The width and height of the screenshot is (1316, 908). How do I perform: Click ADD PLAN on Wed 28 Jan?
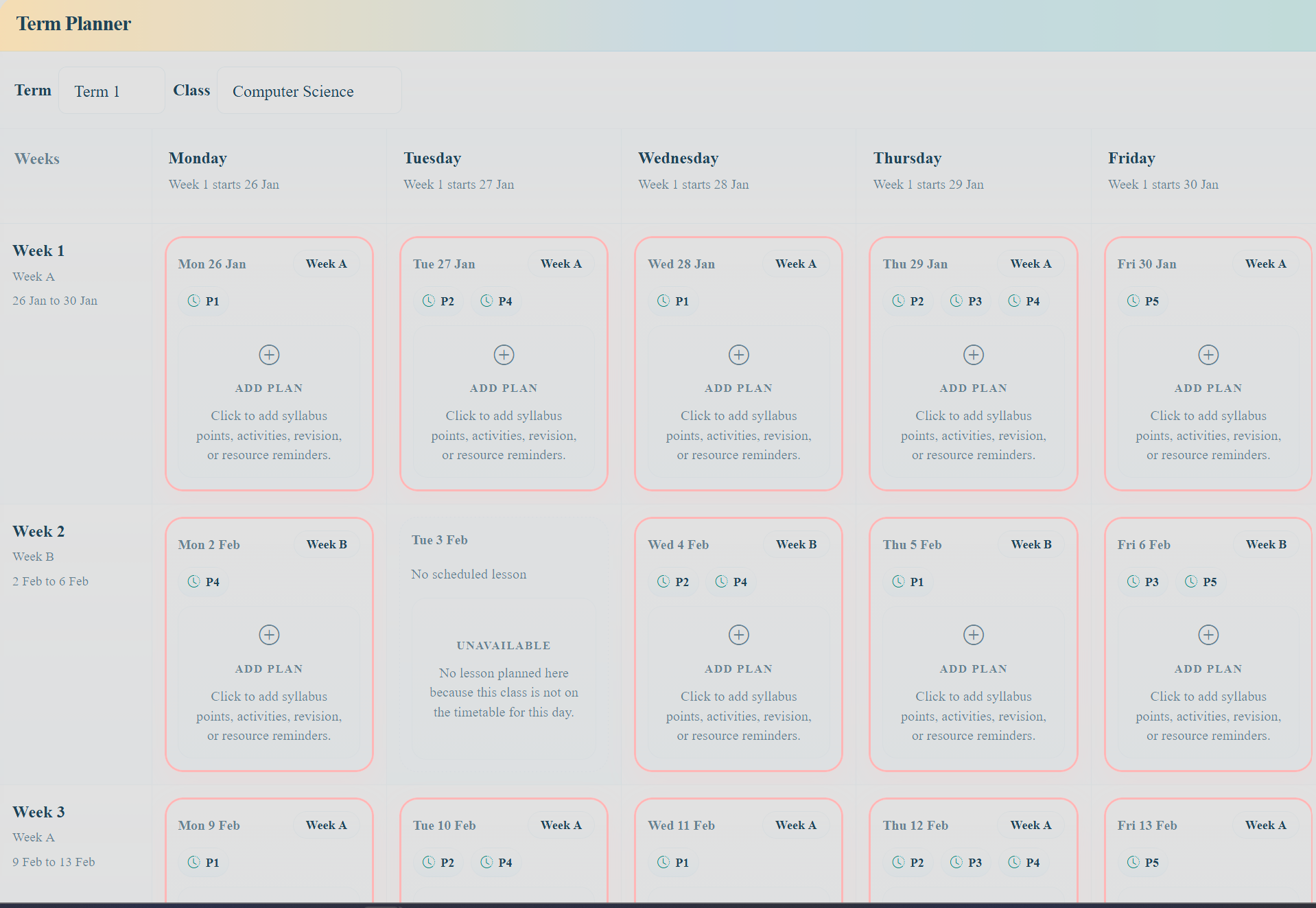click(x=738, y=387)
